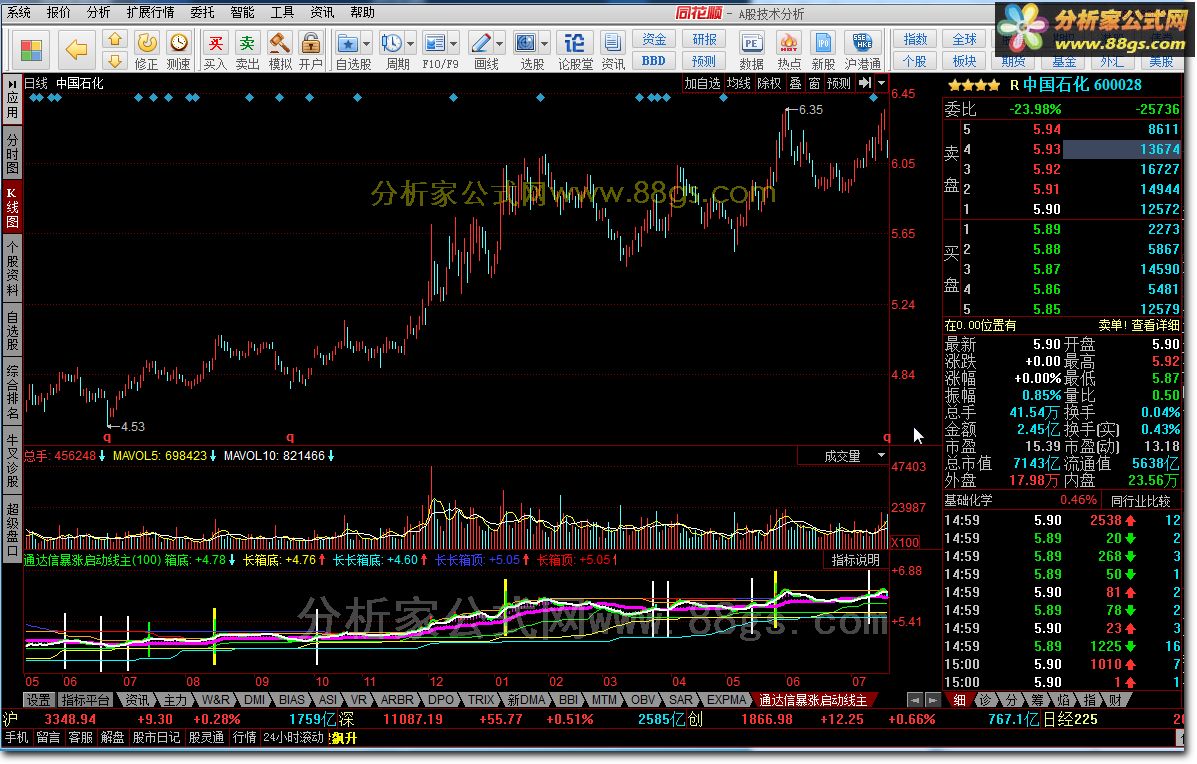Click the 设置 button under the chart
Viewport: 1197px width, 764px height.
pyautogui.click(x=38, y=699)
